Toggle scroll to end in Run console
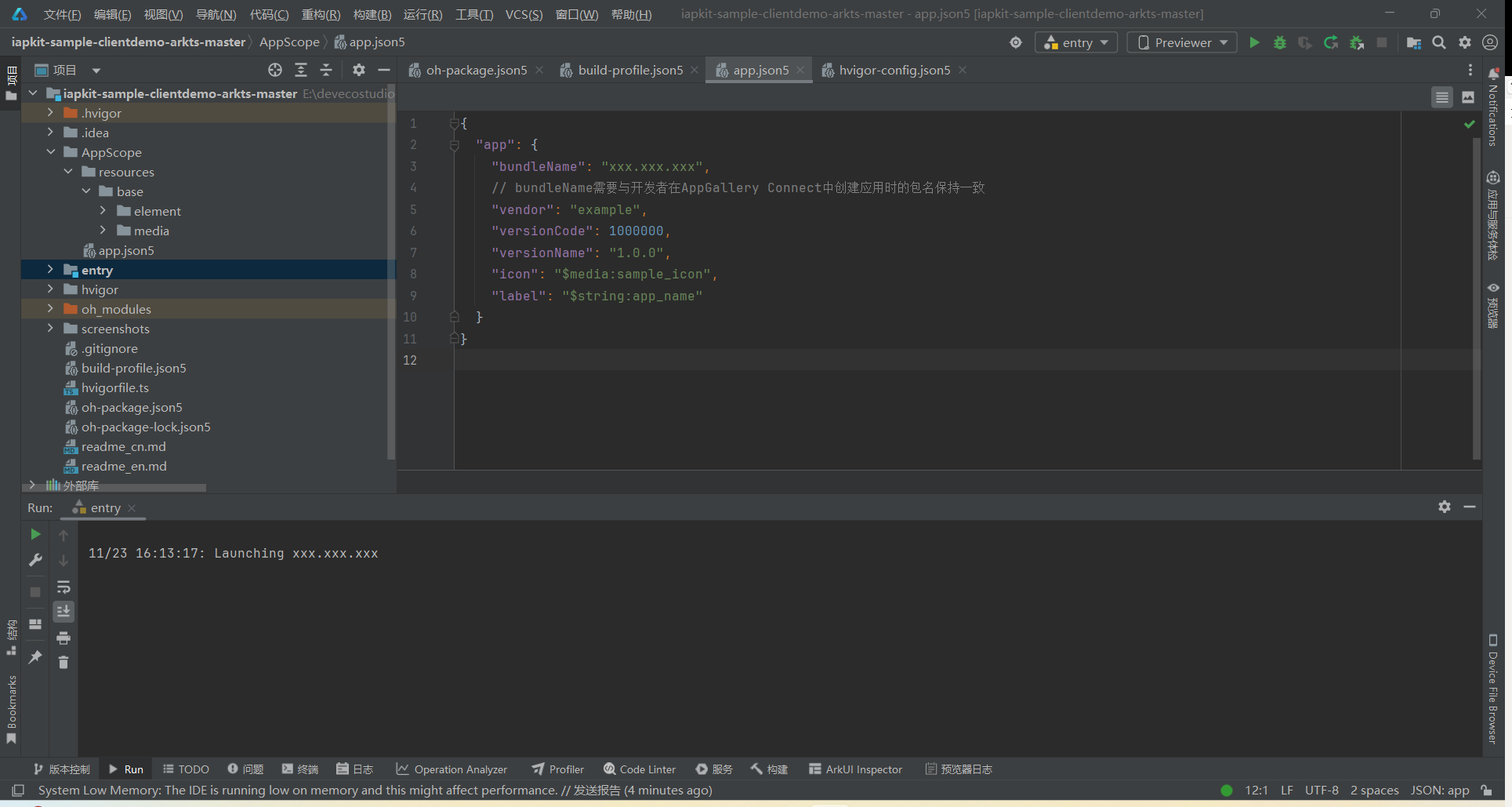1512x807 pixels. pos(63,611)
